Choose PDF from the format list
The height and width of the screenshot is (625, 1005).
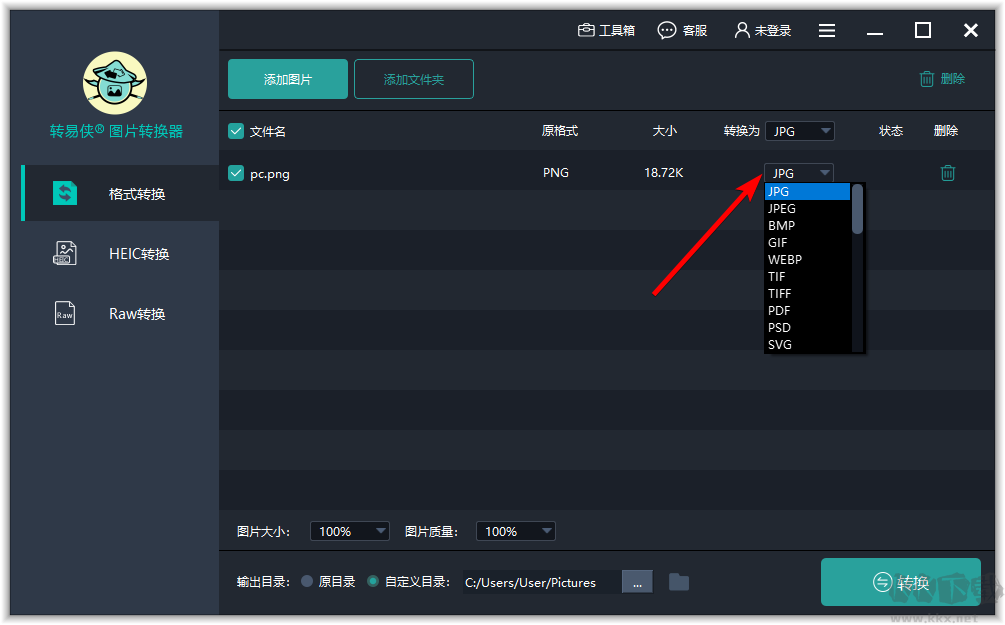pos(808,310)
